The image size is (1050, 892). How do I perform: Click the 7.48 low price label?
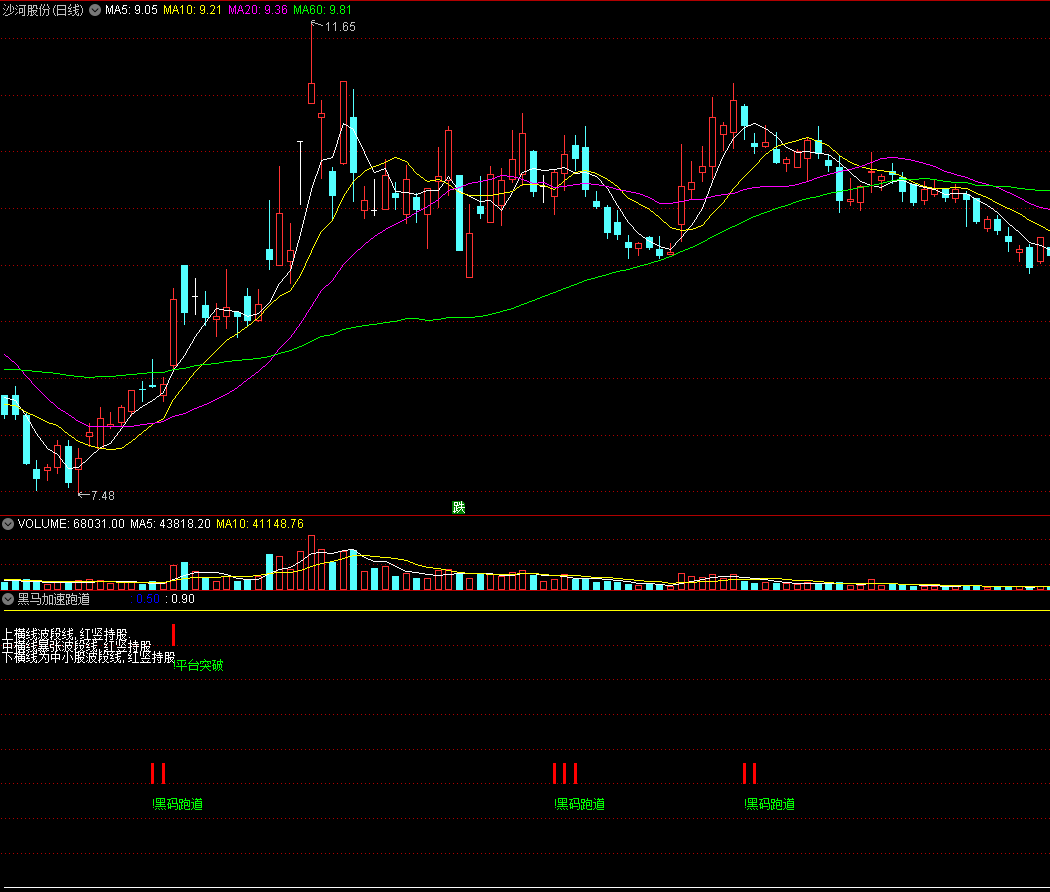(x=102, y=496)
